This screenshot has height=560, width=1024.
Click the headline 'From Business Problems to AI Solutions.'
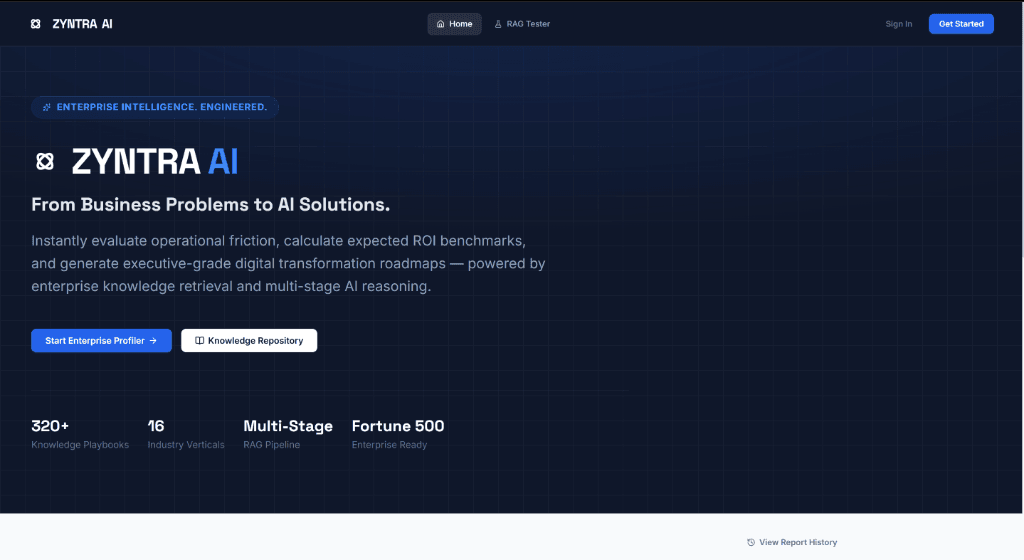pyautogui.click(x=210, y=205)
